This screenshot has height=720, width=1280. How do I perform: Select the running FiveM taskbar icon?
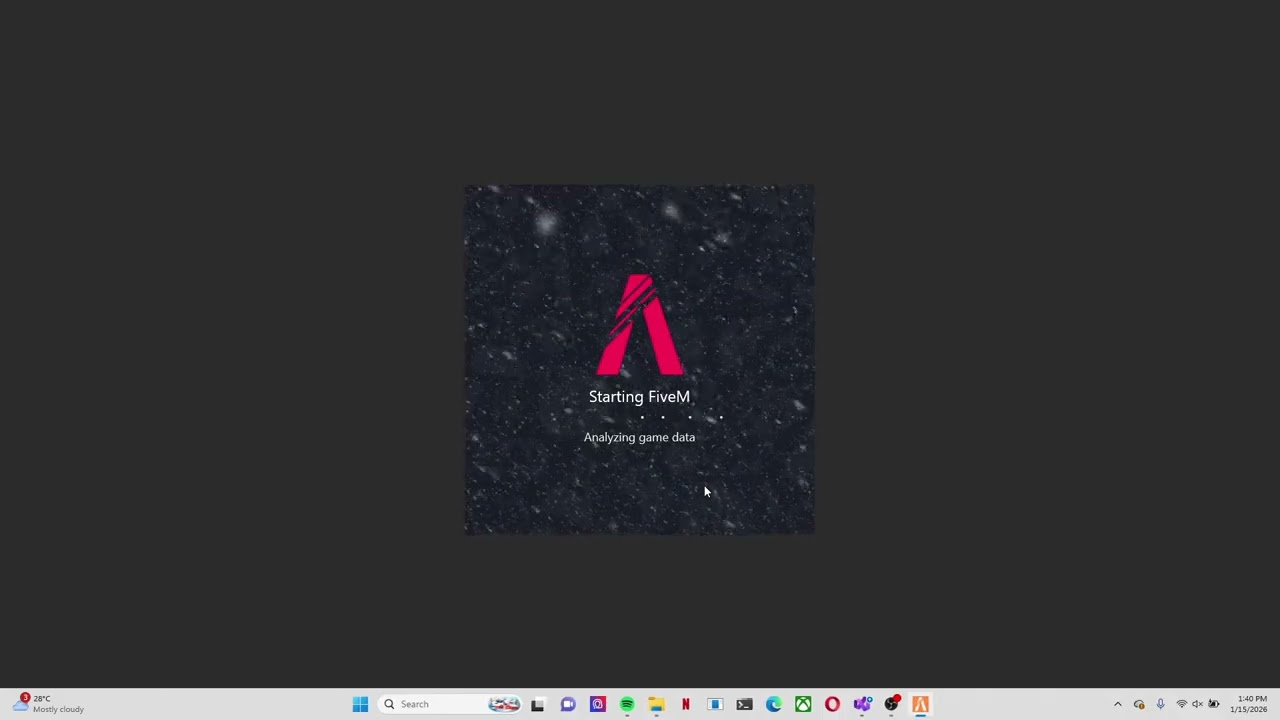pyautogui.click(x=921, y=704)
